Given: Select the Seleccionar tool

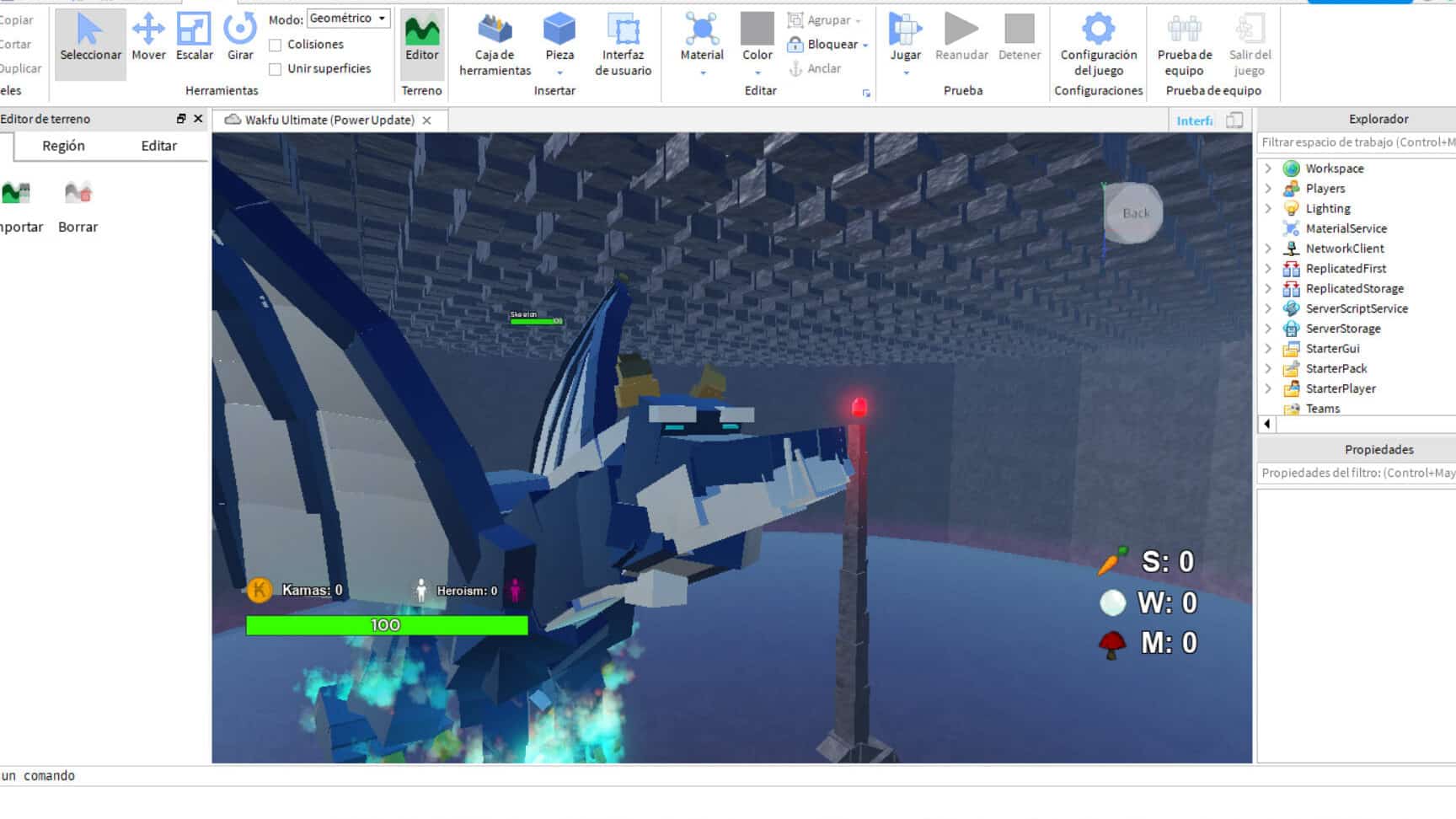Looking at the screenshot, I should coord(90,38).
